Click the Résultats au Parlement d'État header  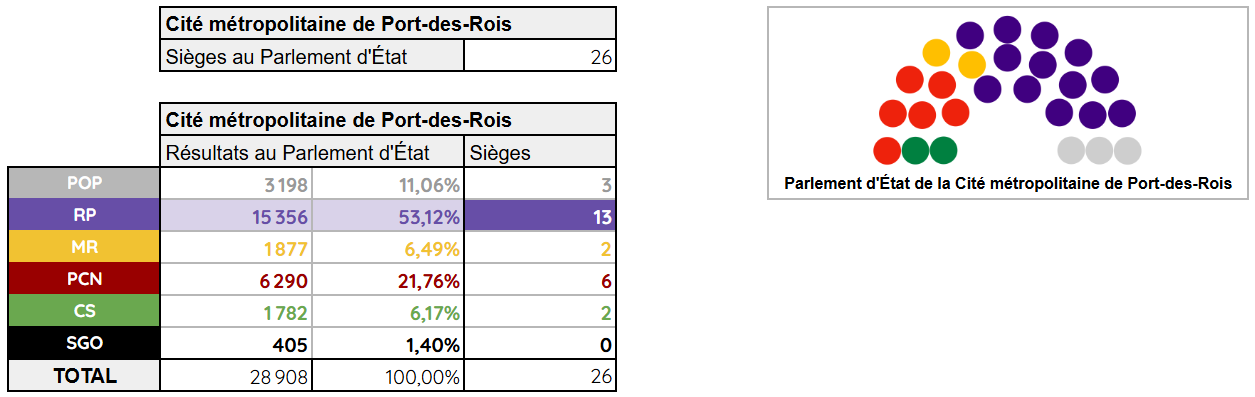[x=312, y=152]
